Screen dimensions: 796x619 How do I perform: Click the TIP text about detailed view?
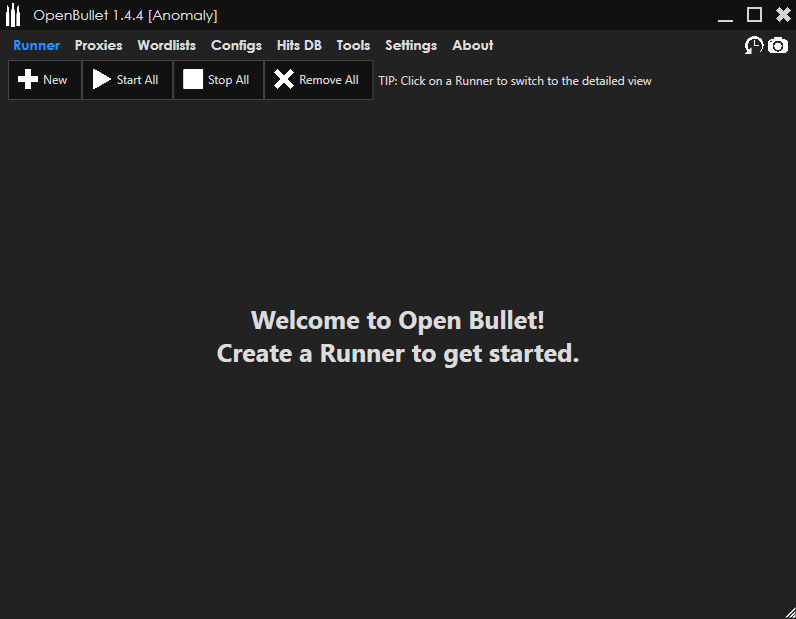[515, 81]
